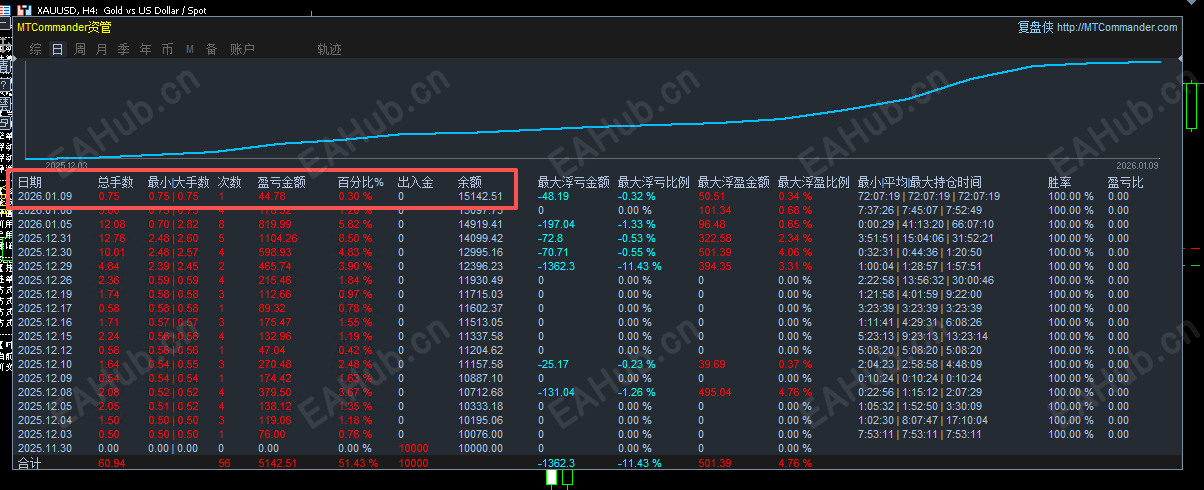
Task: Click the 余额 column header
Action: (x=469, y=183)
